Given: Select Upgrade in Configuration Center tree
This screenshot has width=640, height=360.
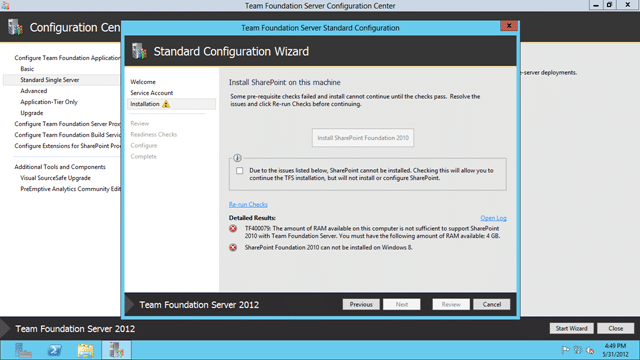Looking at the screenshot, I should tap(31, 113).
